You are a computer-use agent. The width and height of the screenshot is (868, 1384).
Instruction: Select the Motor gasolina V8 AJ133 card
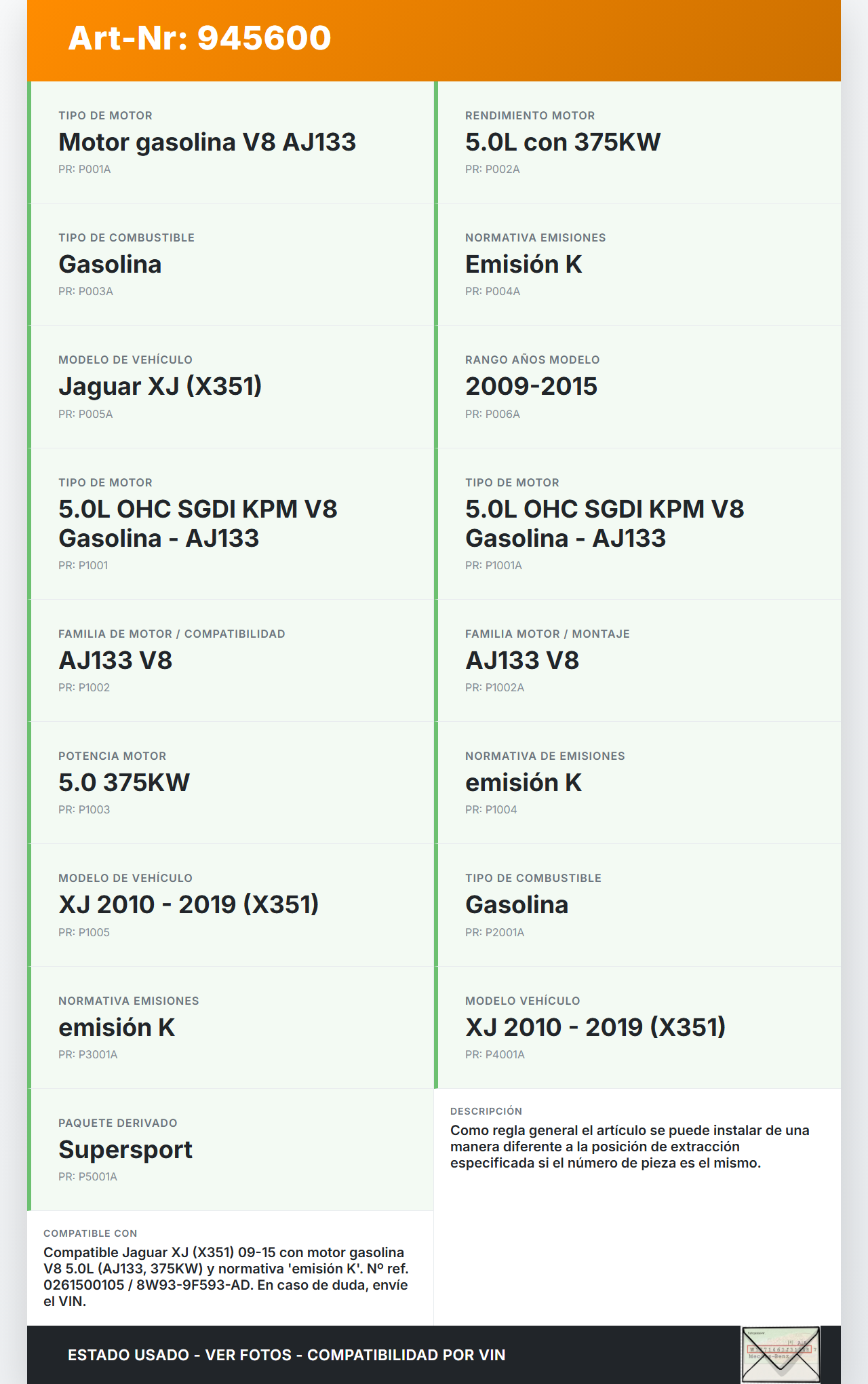coord(231,142)
